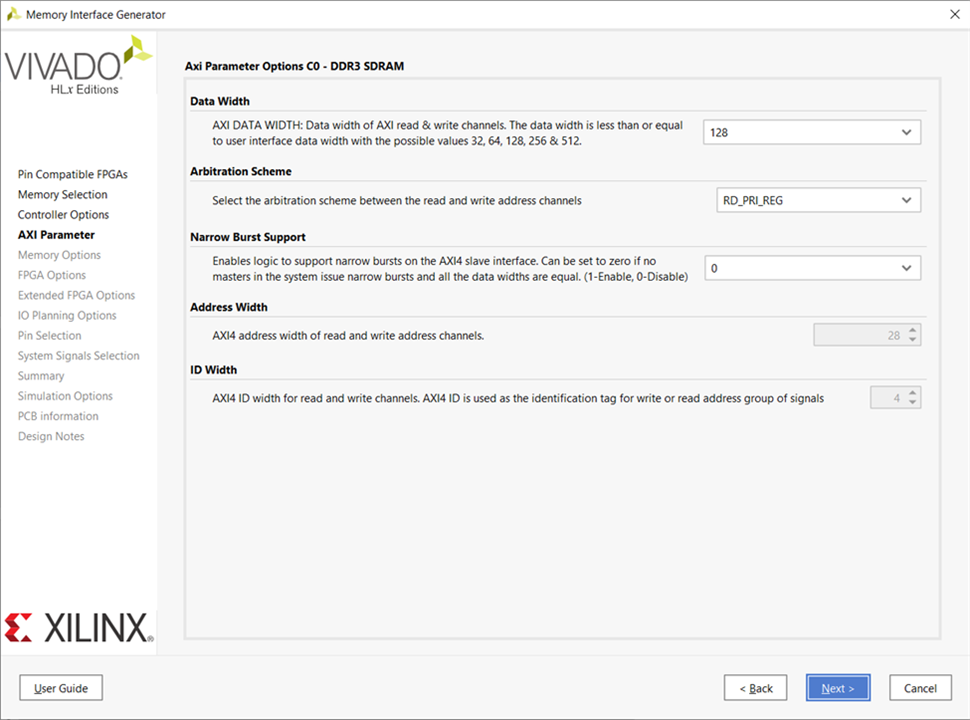Close the Memory Interface Generator window
The height and width of the screenshot is (720, 970).
[955, 14]
